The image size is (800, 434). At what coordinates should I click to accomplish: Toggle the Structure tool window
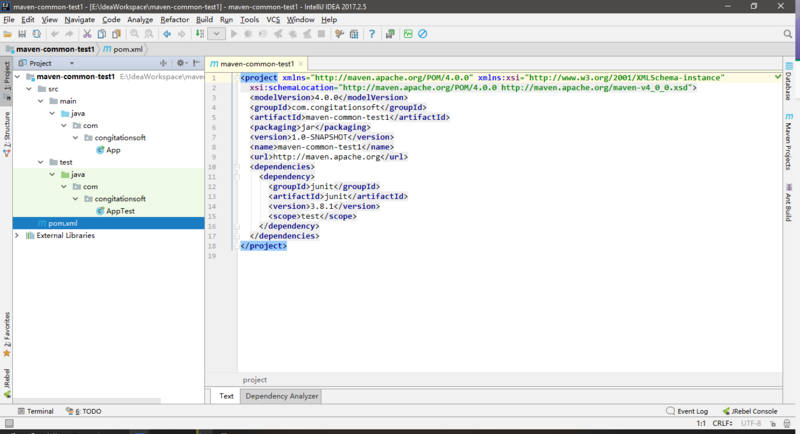coord(6,128)
